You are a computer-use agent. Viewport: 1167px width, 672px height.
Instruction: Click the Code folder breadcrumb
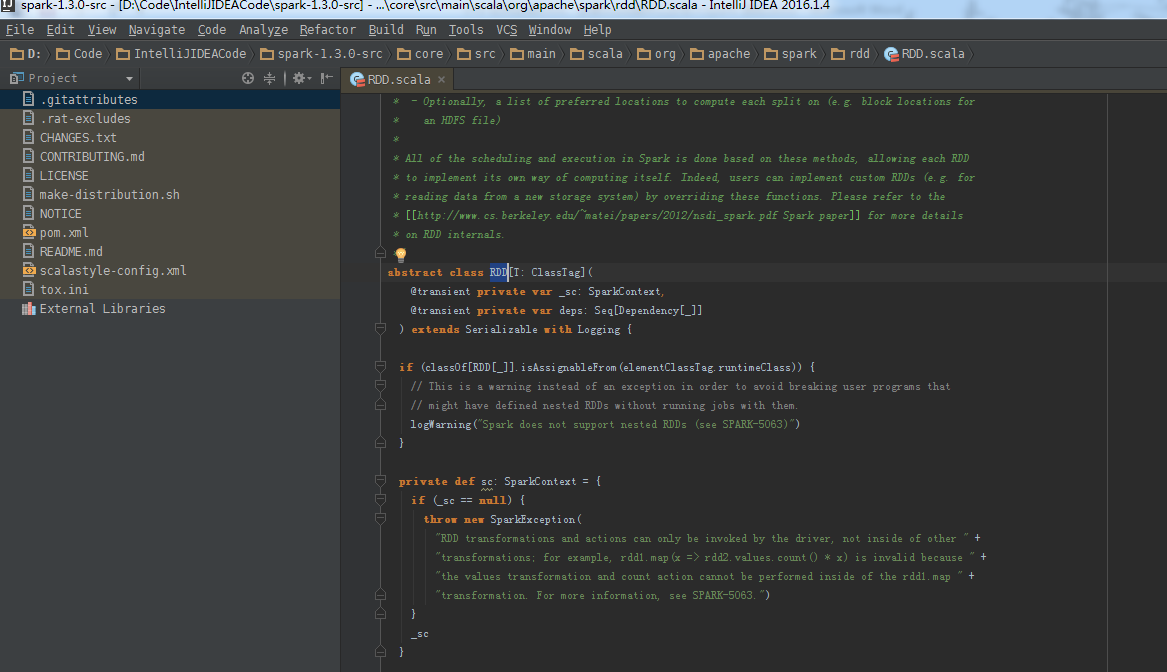(79, 54)
